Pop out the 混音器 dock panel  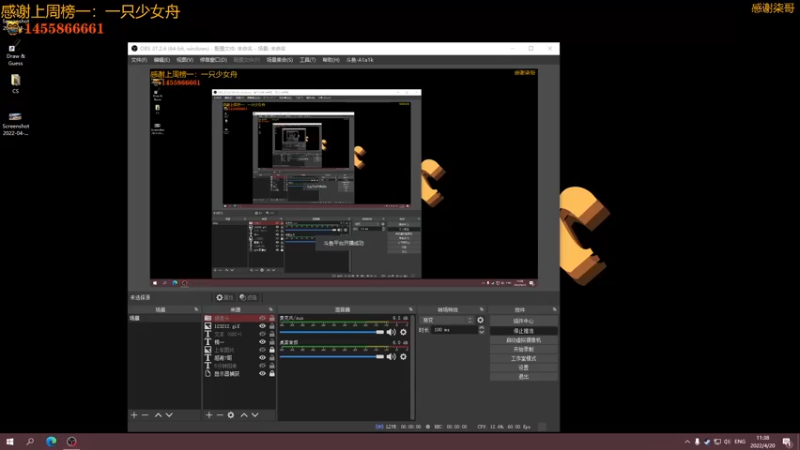click(411, 310)
